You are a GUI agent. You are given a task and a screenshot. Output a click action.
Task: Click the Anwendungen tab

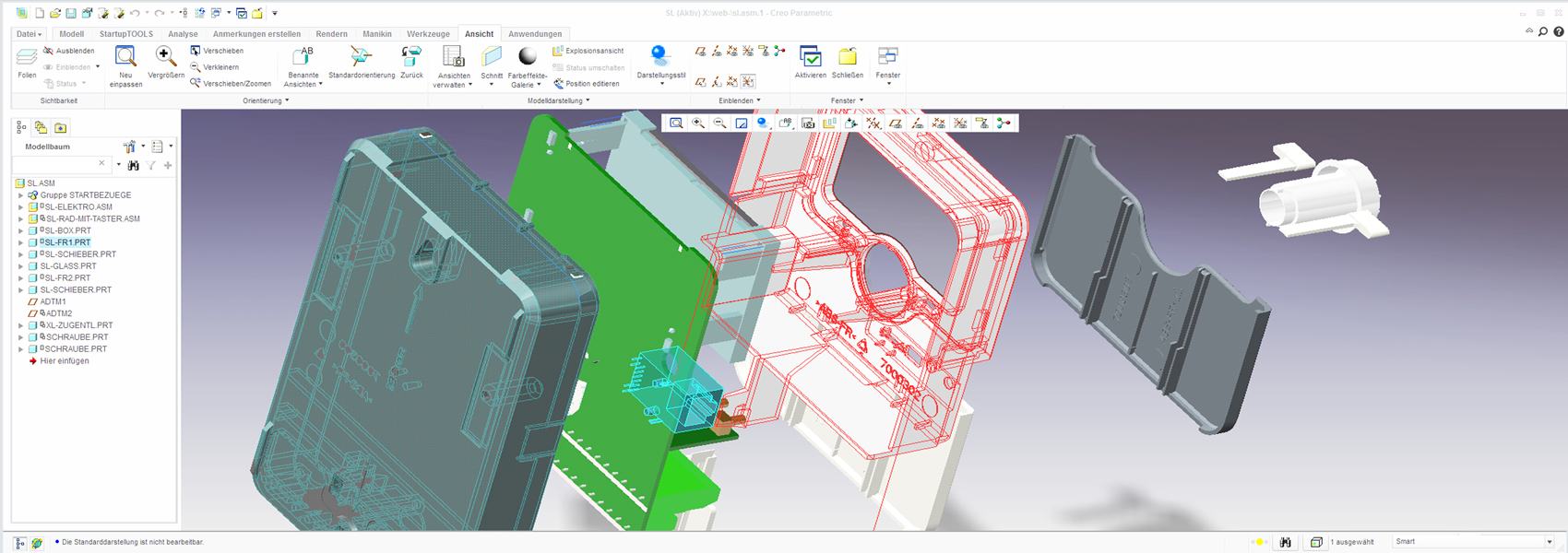pos(535,34)
